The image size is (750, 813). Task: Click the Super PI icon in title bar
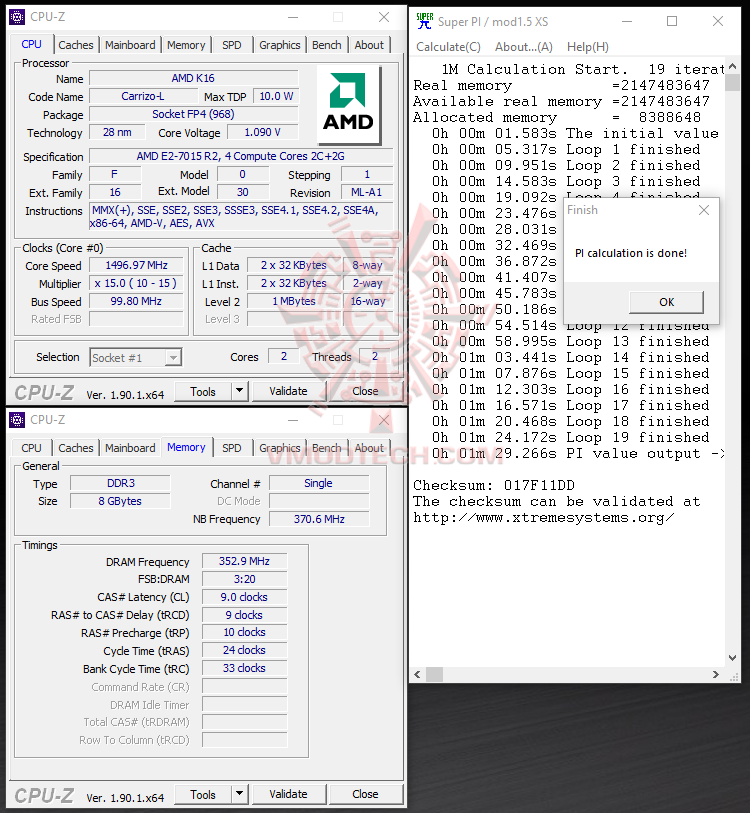tap(424, 21)
